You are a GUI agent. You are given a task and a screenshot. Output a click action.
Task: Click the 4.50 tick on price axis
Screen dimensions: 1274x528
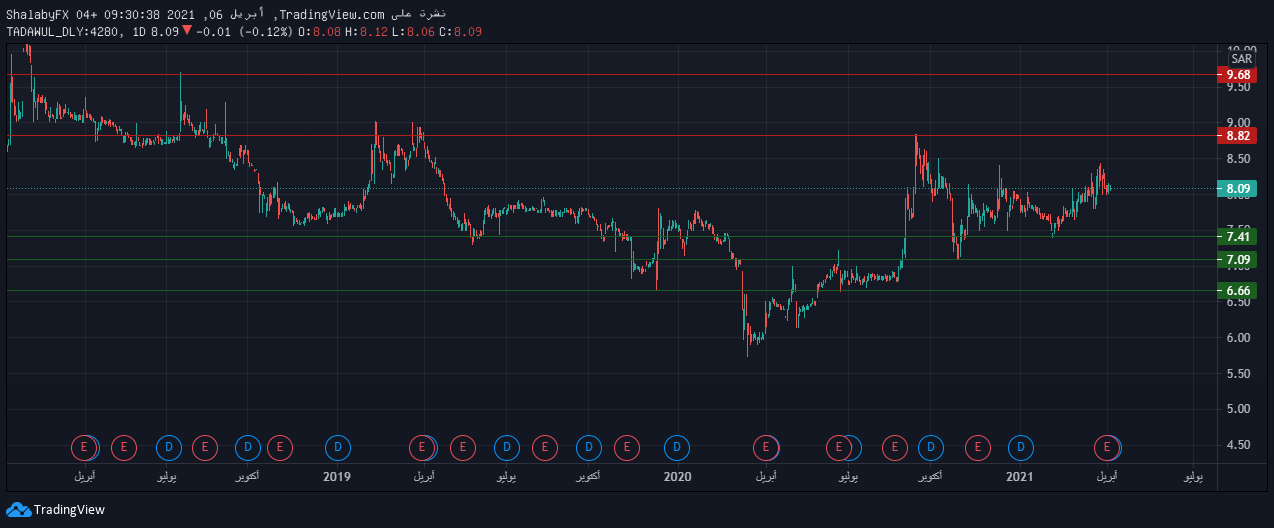[1239, 445]
